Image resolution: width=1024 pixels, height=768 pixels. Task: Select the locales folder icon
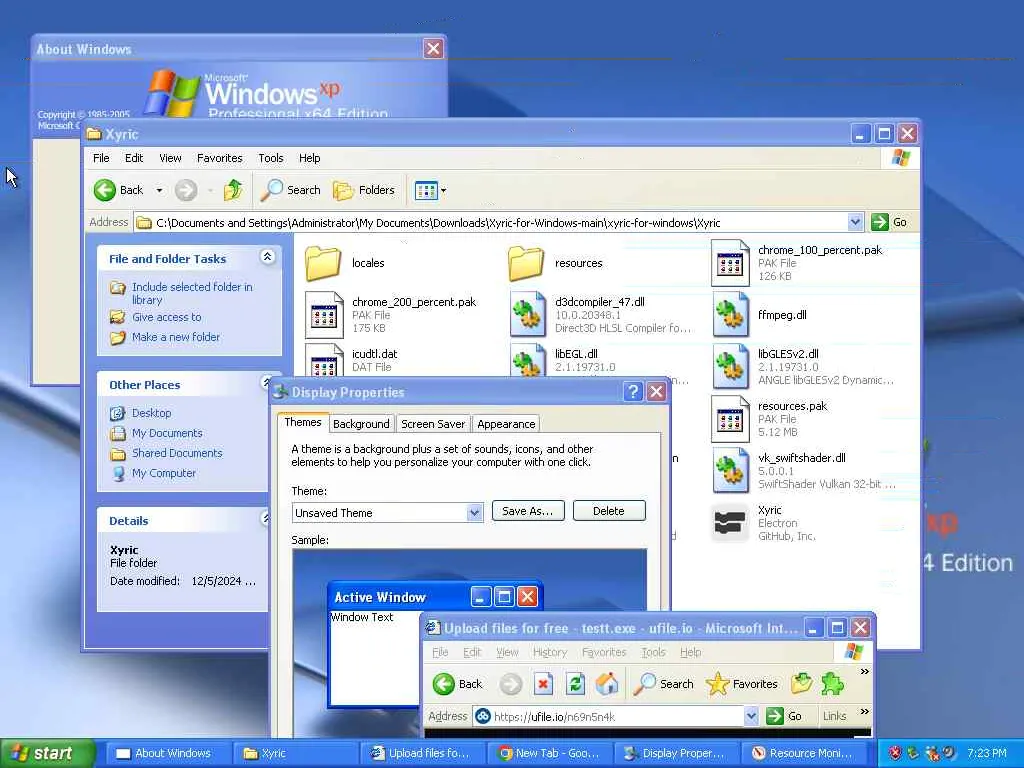323,263
